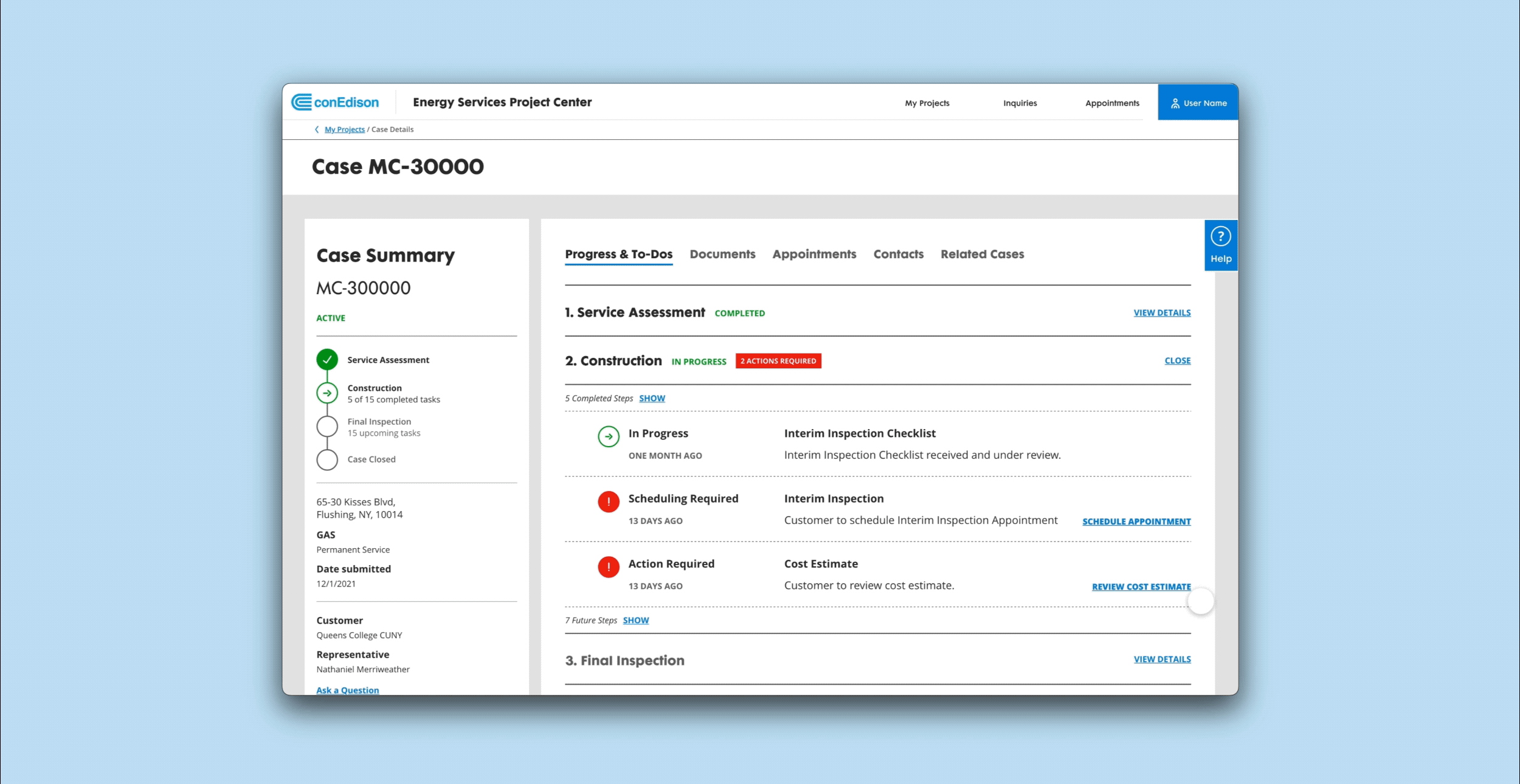1520x784 pixels.
Task: Switch to the Documents tab
Action: point(722,255)
